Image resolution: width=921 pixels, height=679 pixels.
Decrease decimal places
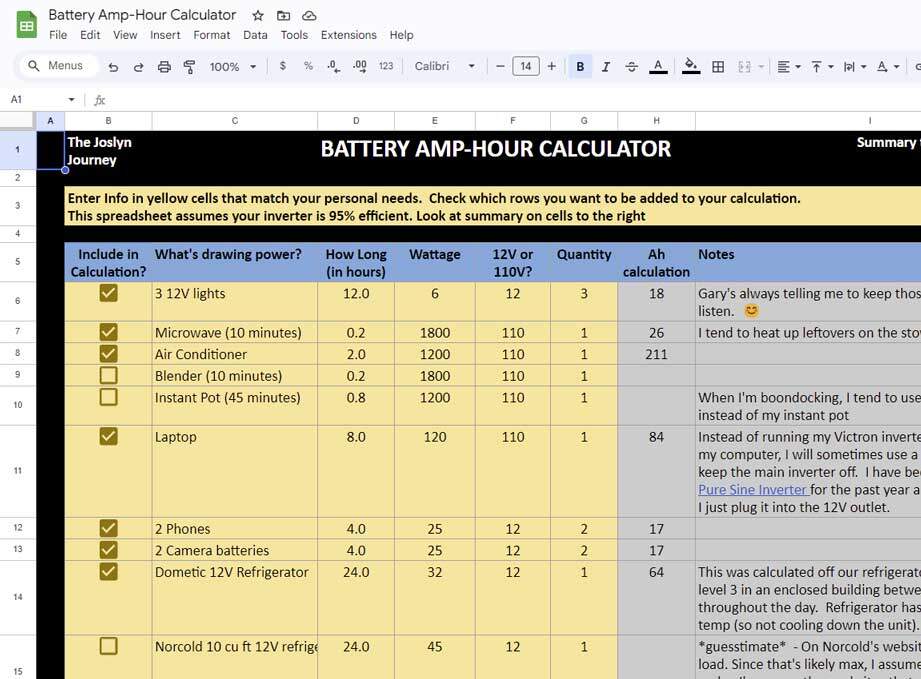[x=334, y=66]
